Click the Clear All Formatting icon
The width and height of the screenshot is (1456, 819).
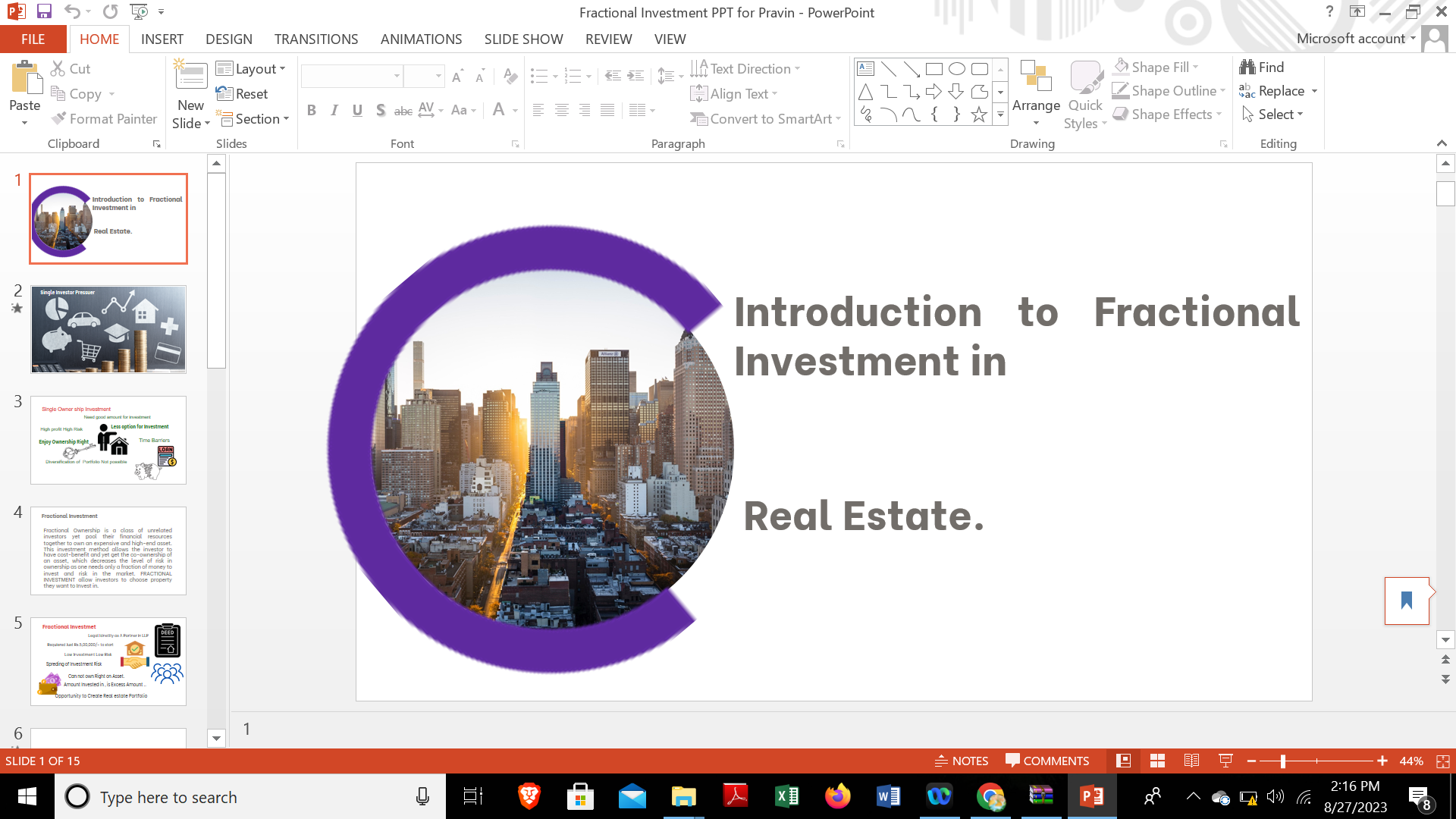click(x=510, y=76)
